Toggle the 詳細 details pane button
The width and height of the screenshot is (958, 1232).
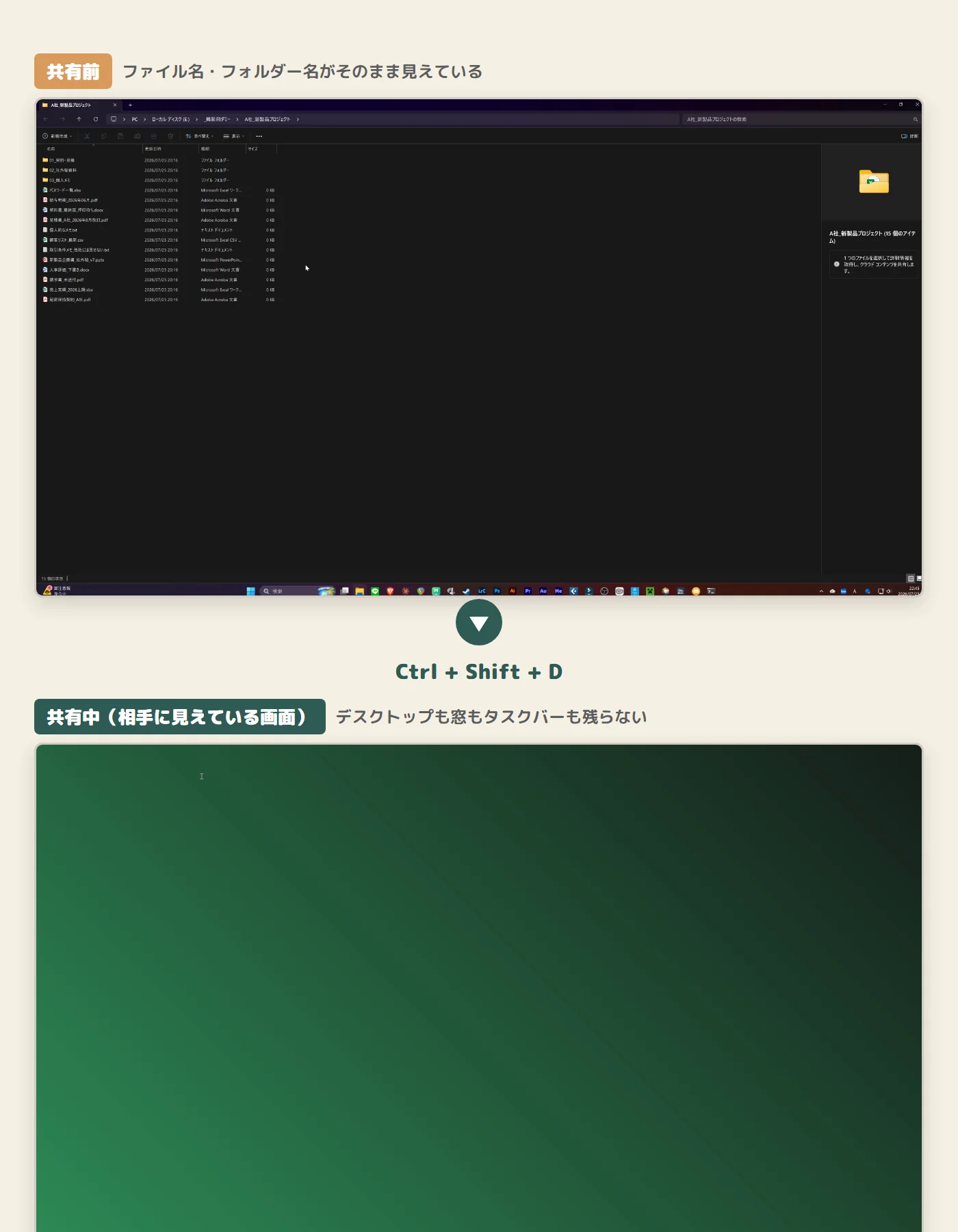click(909, 136)
